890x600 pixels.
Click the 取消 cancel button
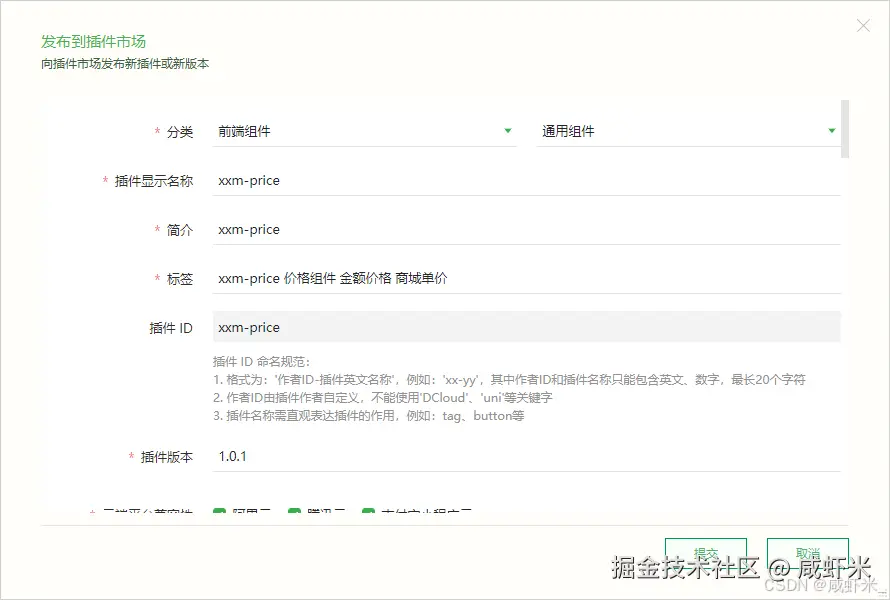(x=806, y=553)
